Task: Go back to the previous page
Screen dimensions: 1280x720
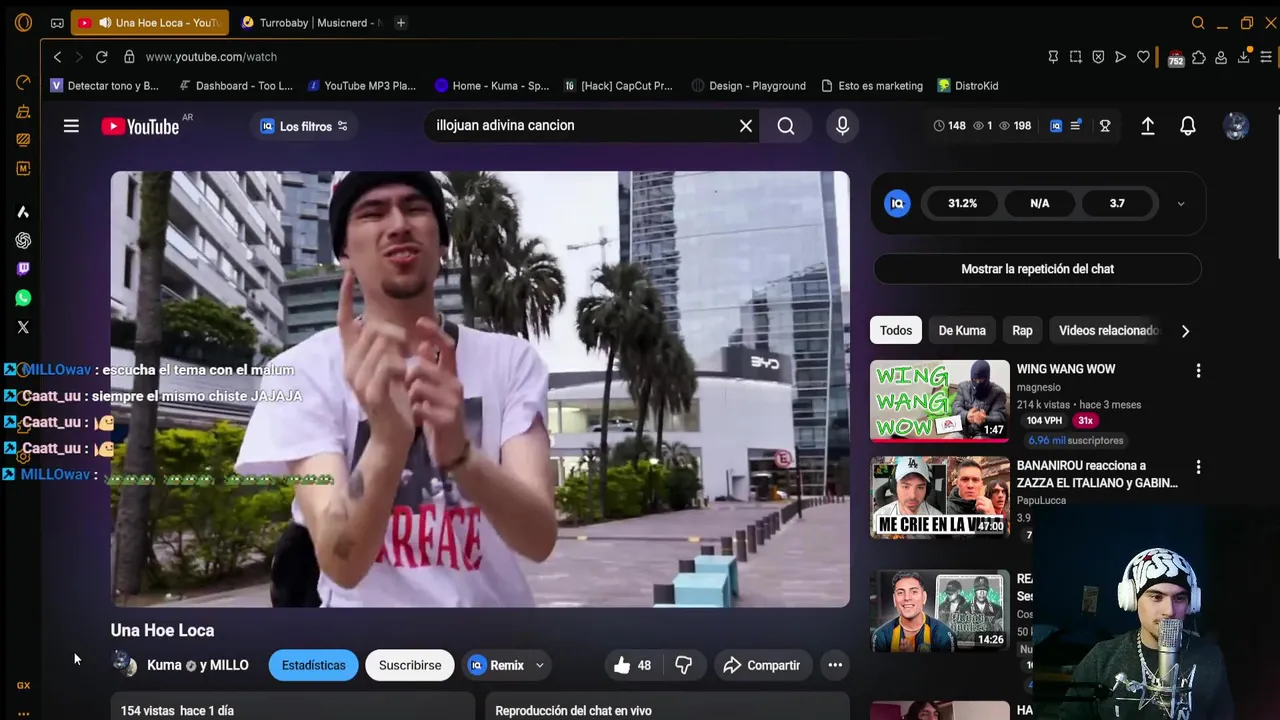Action: coord(57,57)
